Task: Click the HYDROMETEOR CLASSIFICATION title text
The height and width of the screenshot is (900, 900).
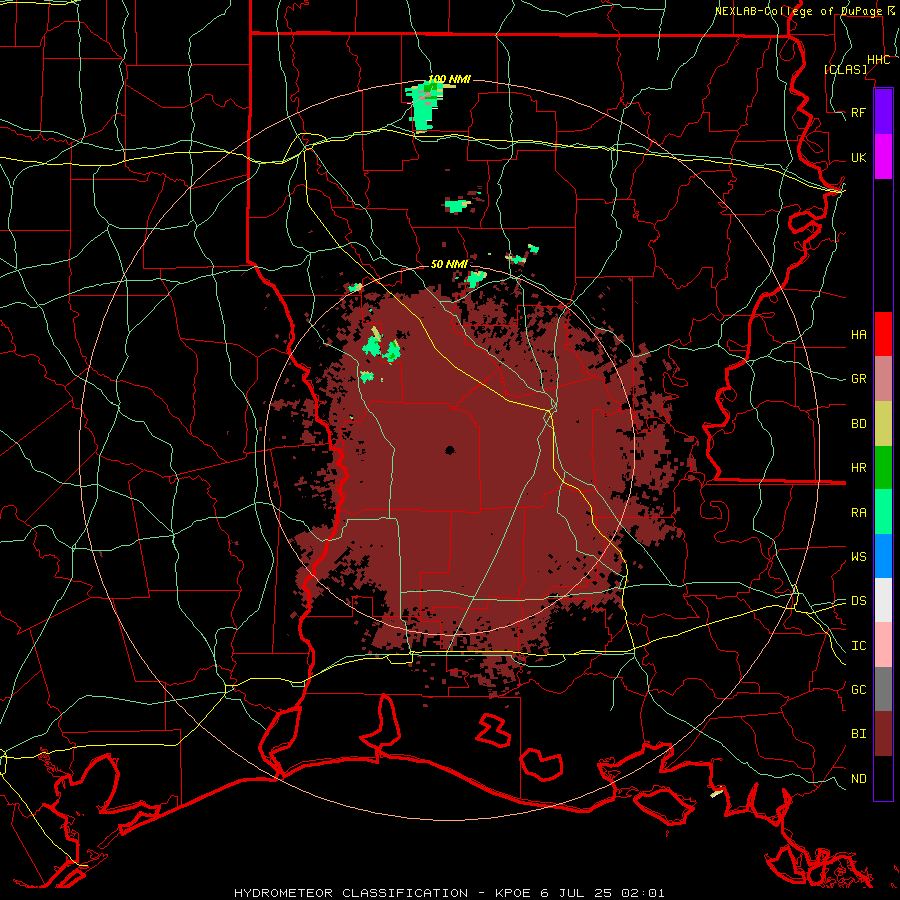Action: click(351, 893)
